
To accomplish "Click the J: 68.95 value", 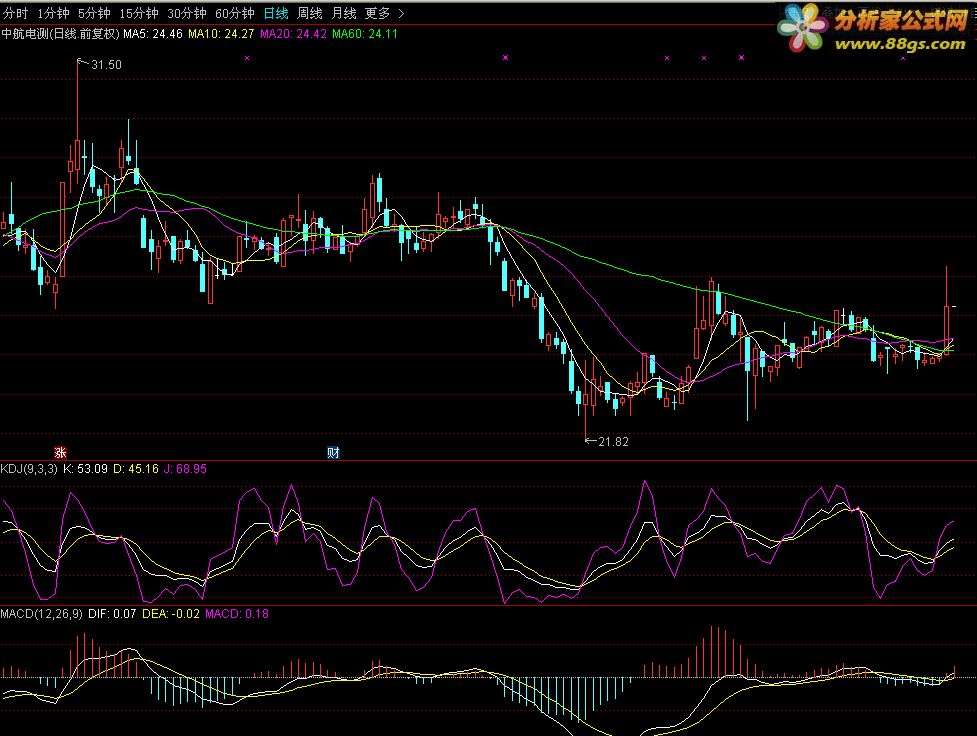I will click(x=185, y=469).
